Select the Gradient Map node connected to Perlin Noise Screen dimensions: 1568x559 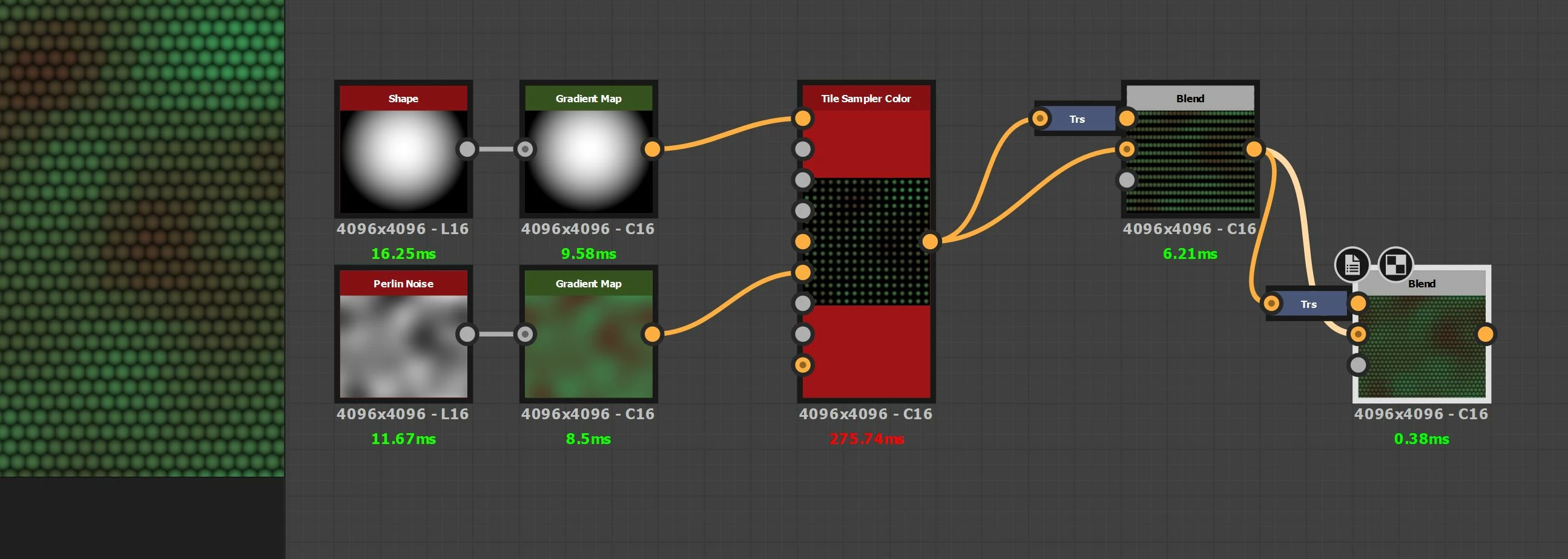[588, 334]
